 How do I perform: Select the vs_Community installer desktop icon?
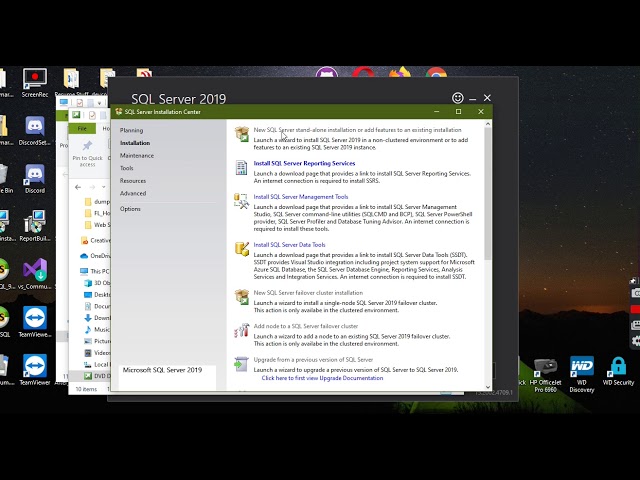tap(35, 275)
